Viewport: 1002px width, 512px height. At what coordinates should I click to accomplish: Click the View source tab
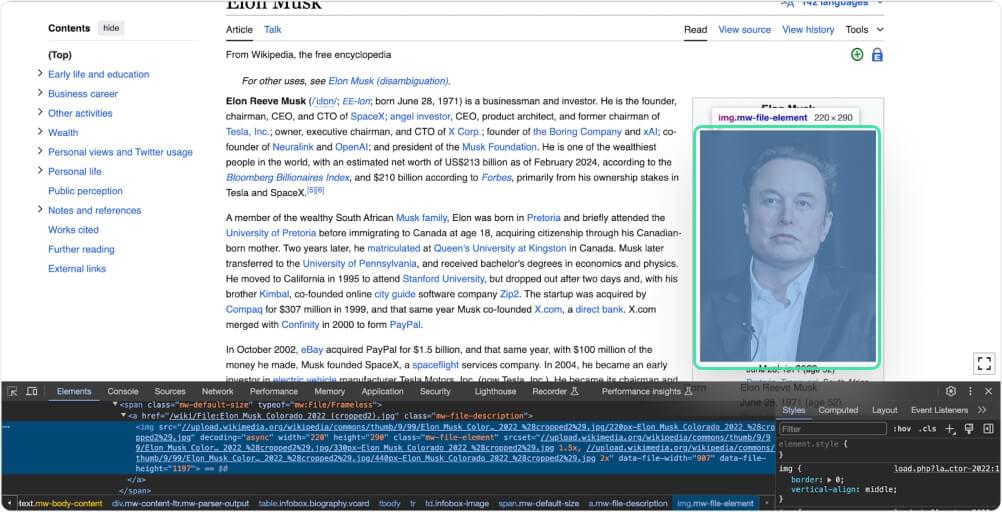(744, 29)
